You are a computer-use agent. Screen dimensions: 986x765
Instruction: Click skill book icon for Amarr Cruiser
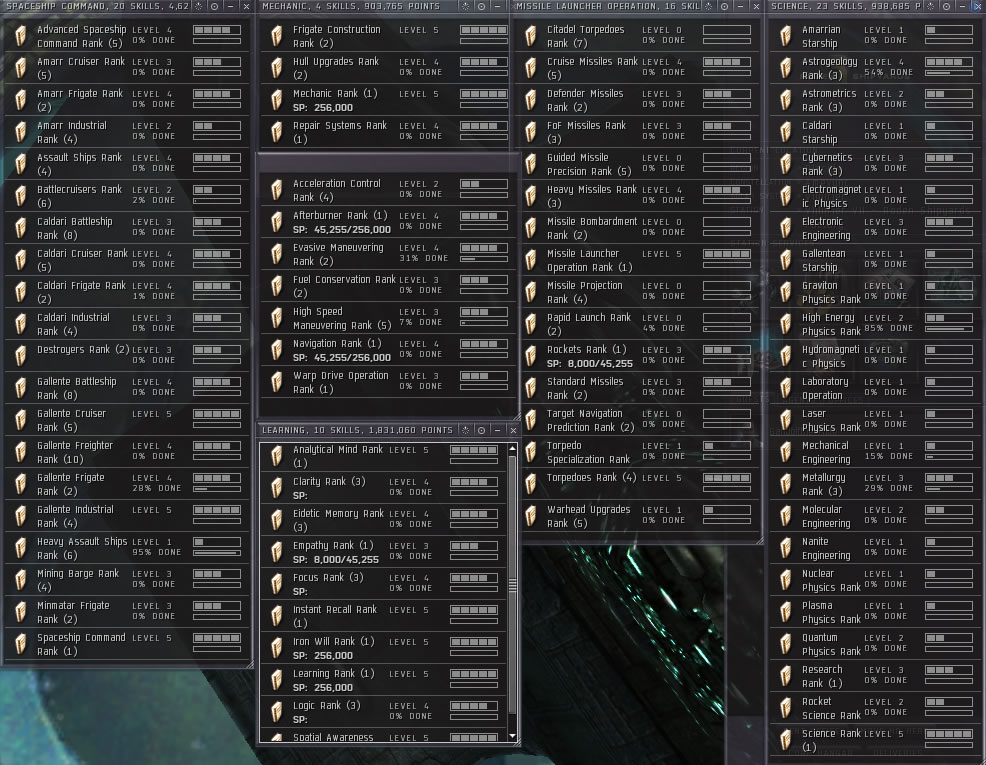[x=21, y=68]
